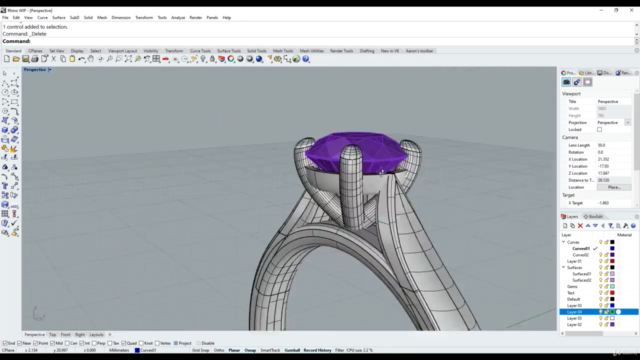The image size is (640, 360).
Task: Copy selection with Copy toolbar icon
Action: point(63,59)
